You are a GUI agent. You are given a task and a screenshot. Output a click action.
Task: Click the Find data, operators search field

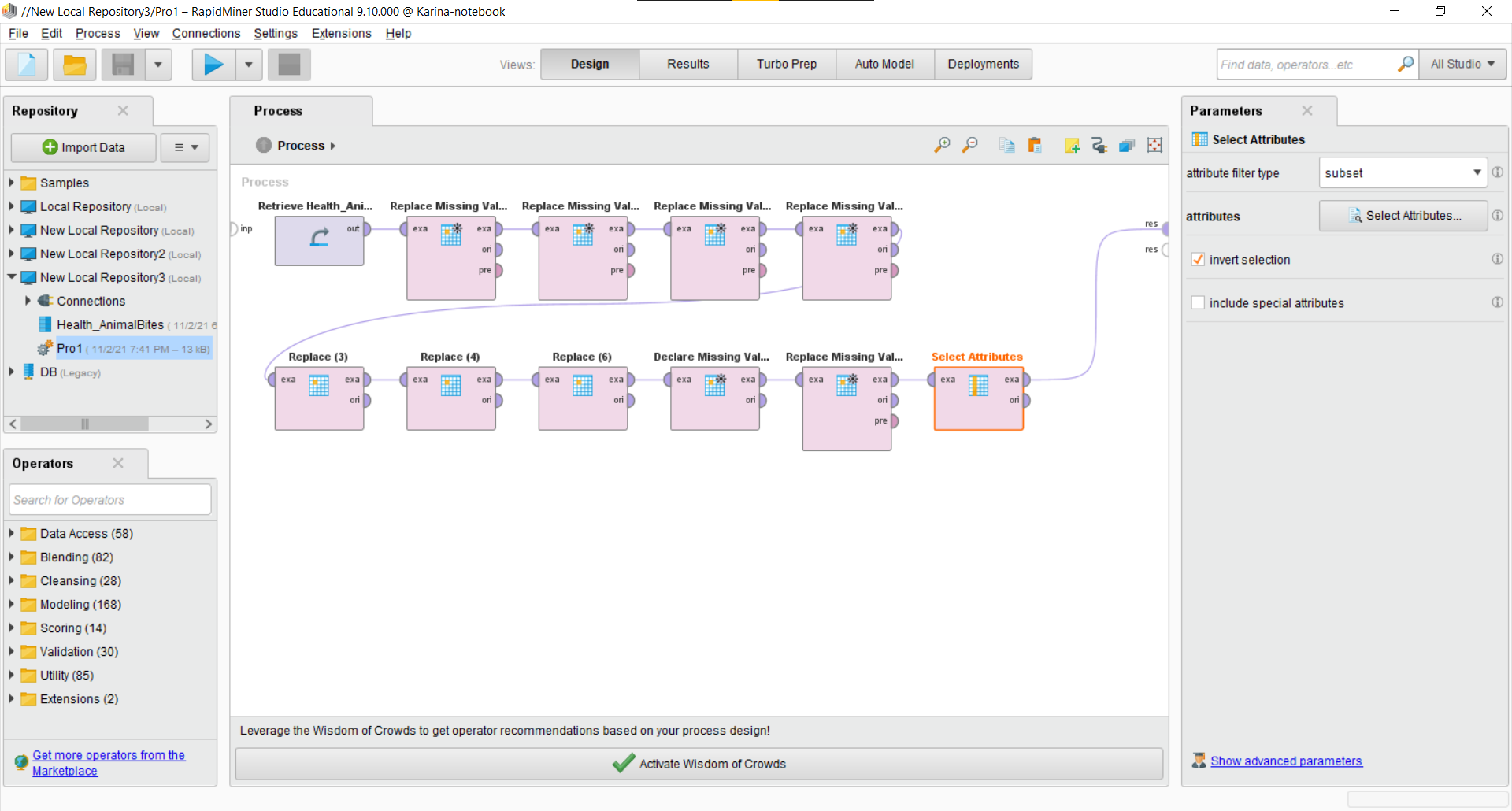coord(1307,64)
